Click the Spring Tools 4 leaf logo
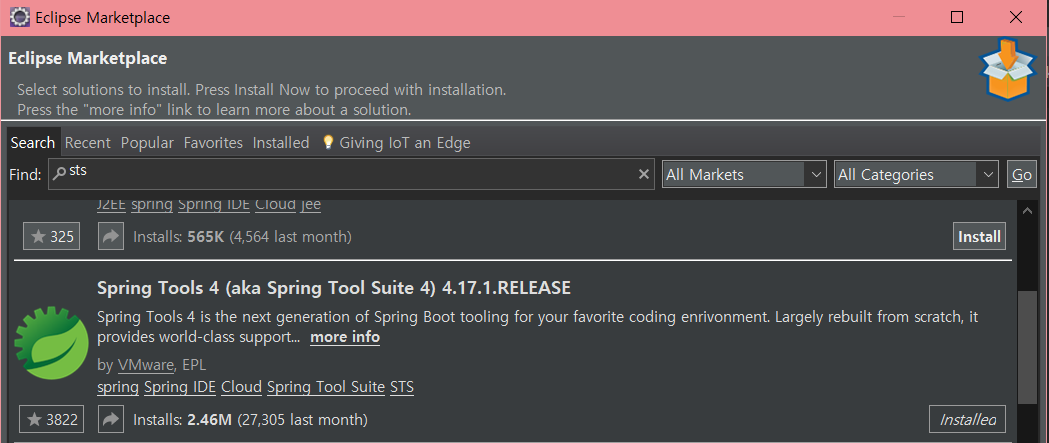This screenshot has height=443, width=1049. 52,343
